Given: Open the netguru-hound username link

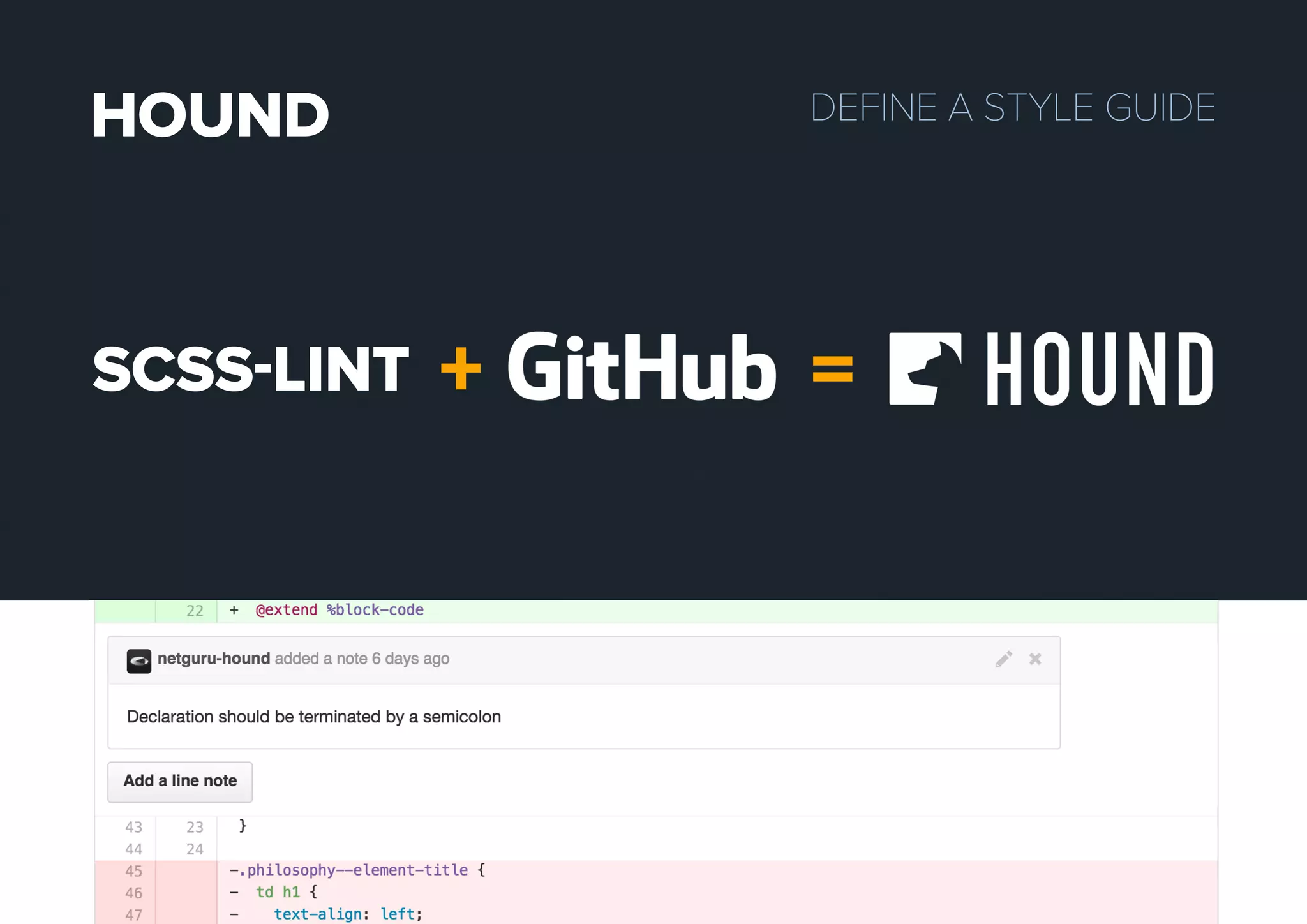Looking at the screenshot, I should 213,659.
